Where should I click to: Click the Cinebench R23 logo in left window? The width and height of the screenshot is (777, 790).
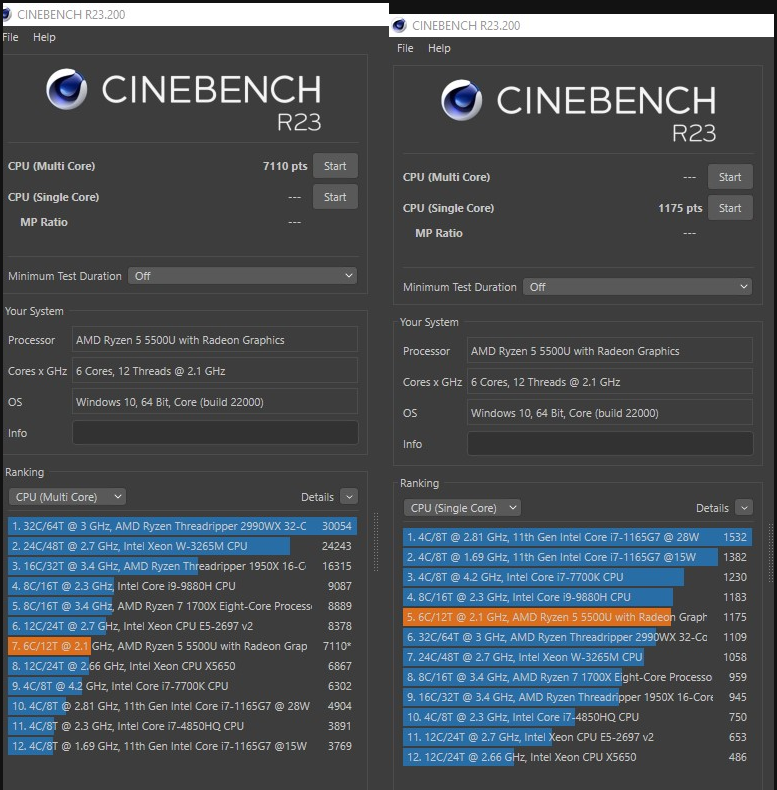tap(183, 100)
